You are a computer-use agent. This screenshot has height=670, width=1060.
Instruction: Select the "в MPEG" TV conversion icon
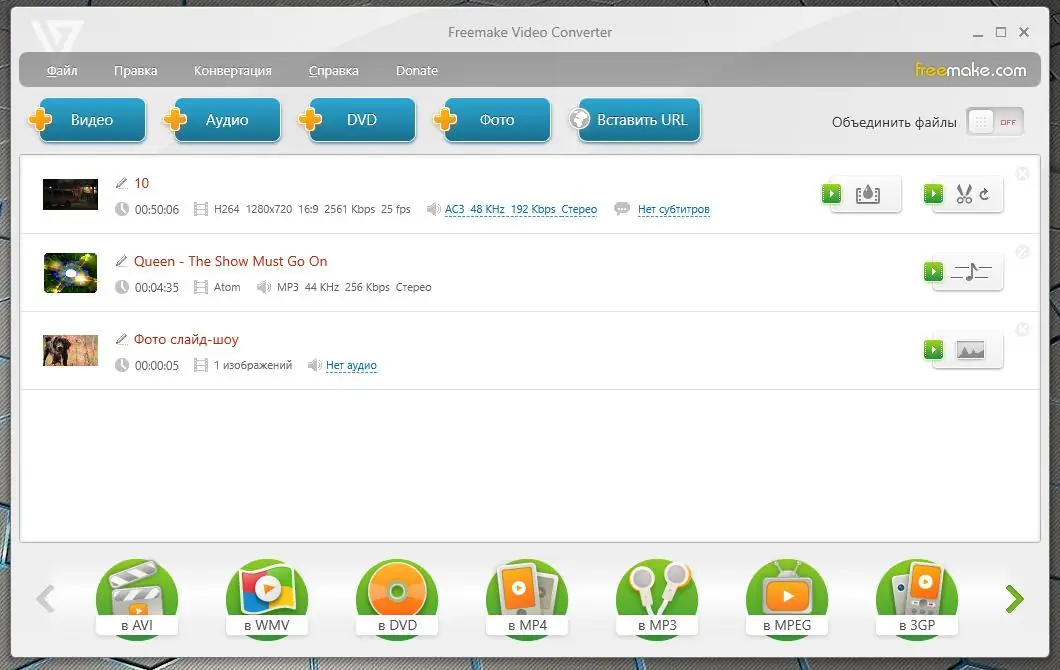787,592
